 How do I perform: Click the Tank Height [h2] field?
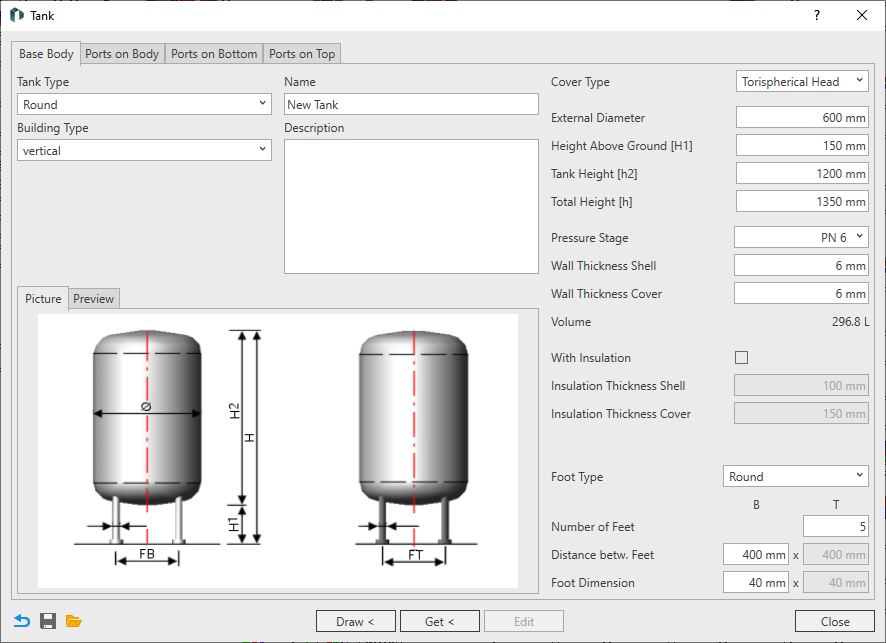(802, 173)
